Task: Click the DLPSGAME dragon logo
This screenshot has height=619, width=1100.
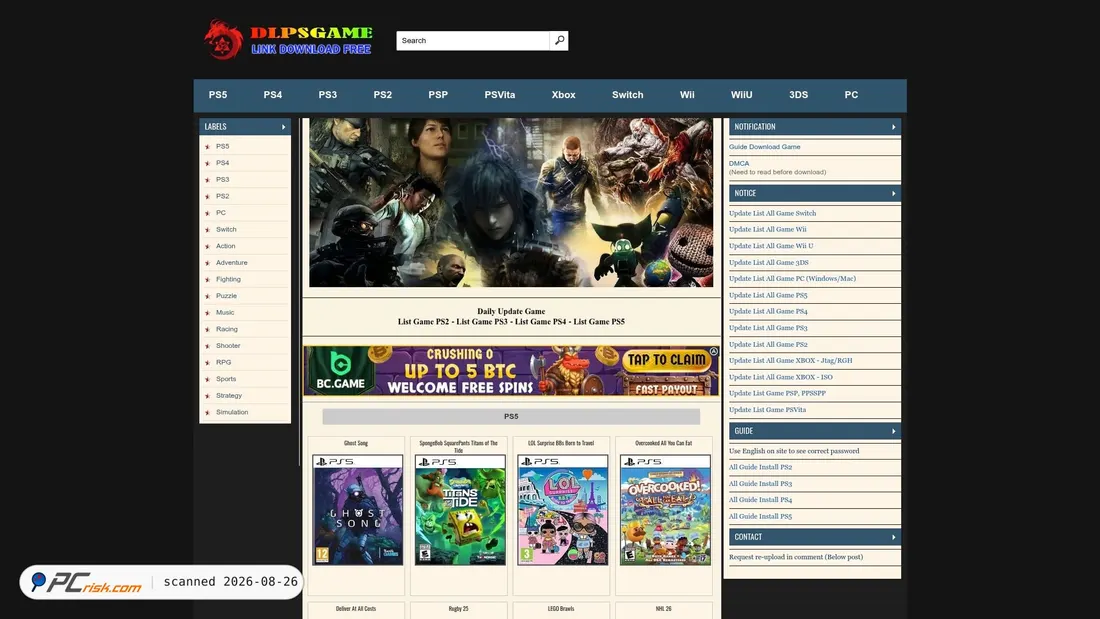Action: (x=223, y=39)
